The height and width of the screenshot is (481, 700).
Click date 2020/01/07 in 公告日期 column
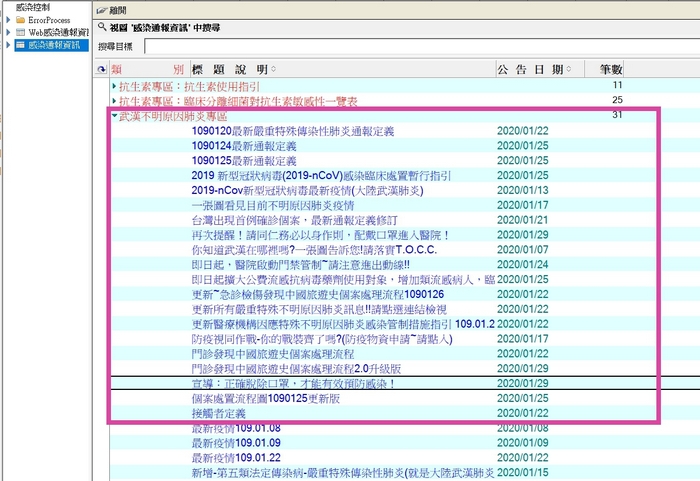pyautogui.click(x=523, y=250)
